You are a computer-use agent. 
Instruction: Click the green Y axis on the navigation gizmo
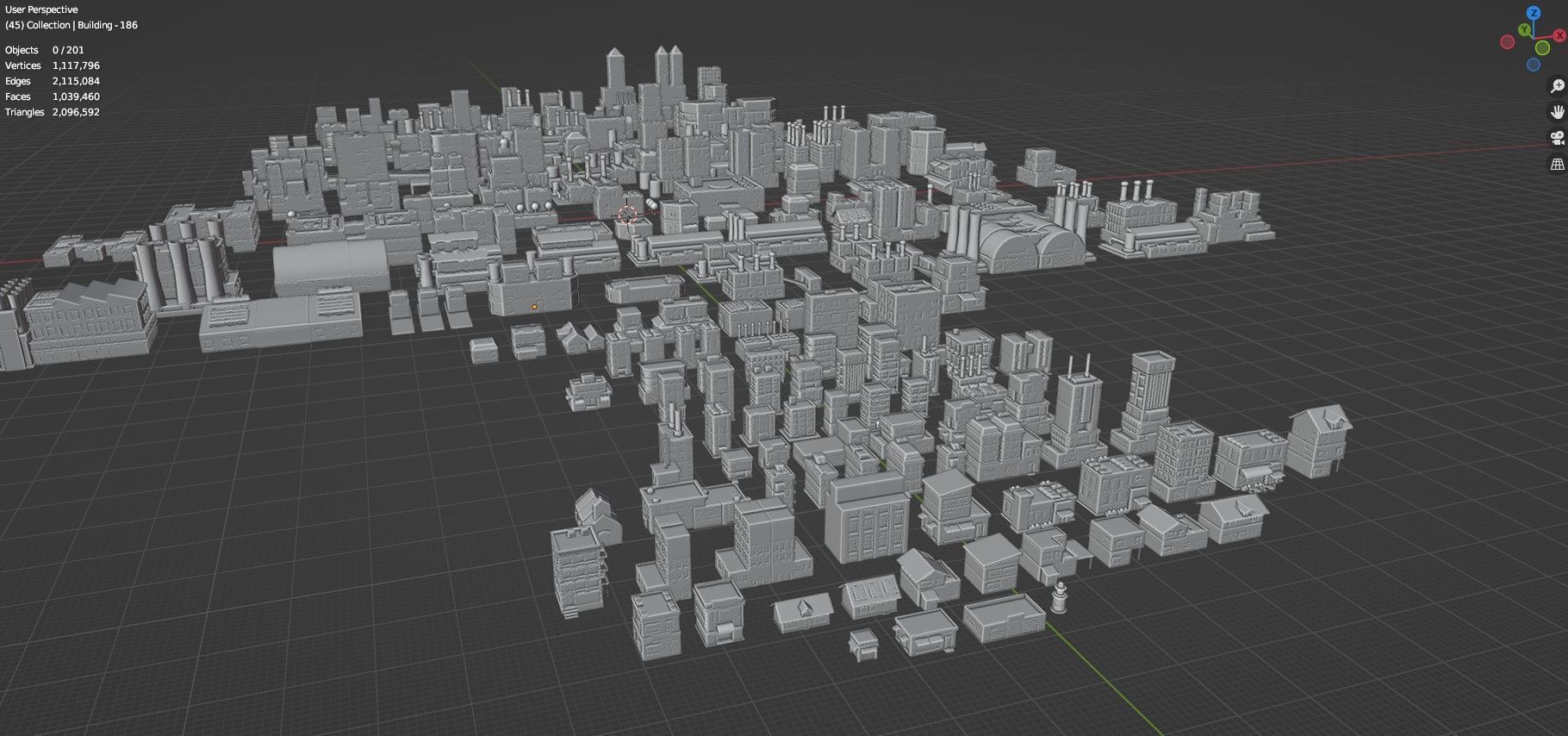tap(1524, 30)
